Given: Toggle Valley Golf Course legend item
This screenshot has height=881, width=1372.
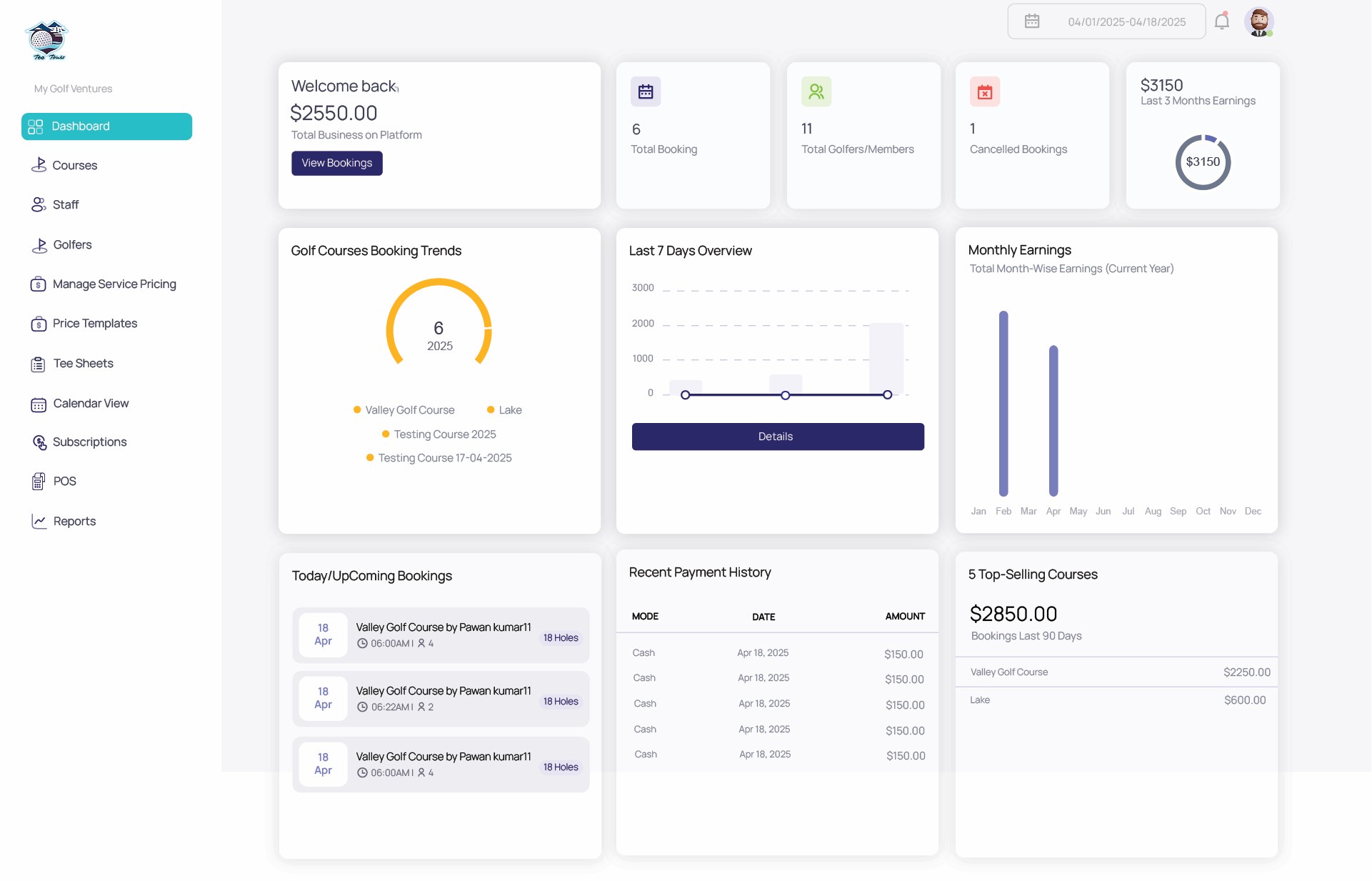Looking at the screenshot, I should [409, 410].
